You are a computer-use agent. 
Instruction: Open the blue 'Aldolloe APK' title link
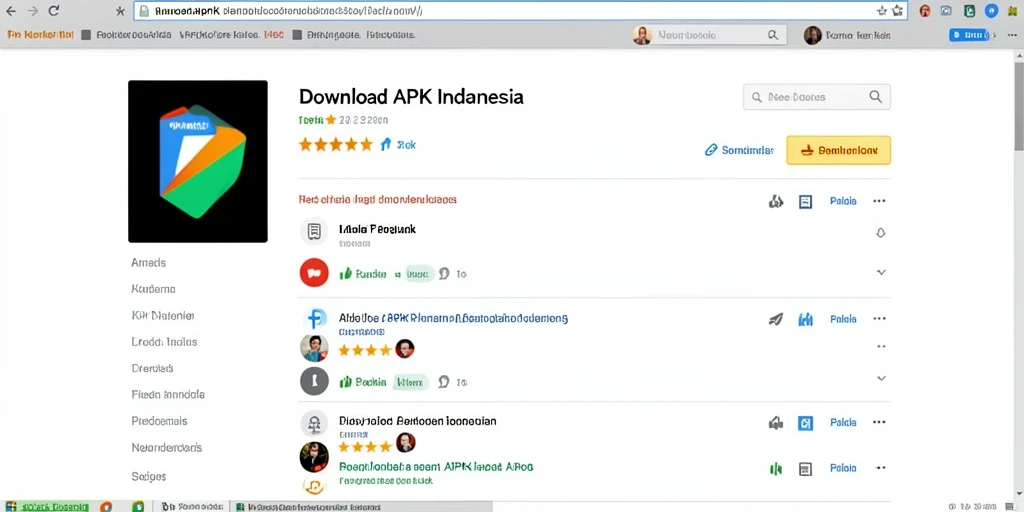click(453, 319)
